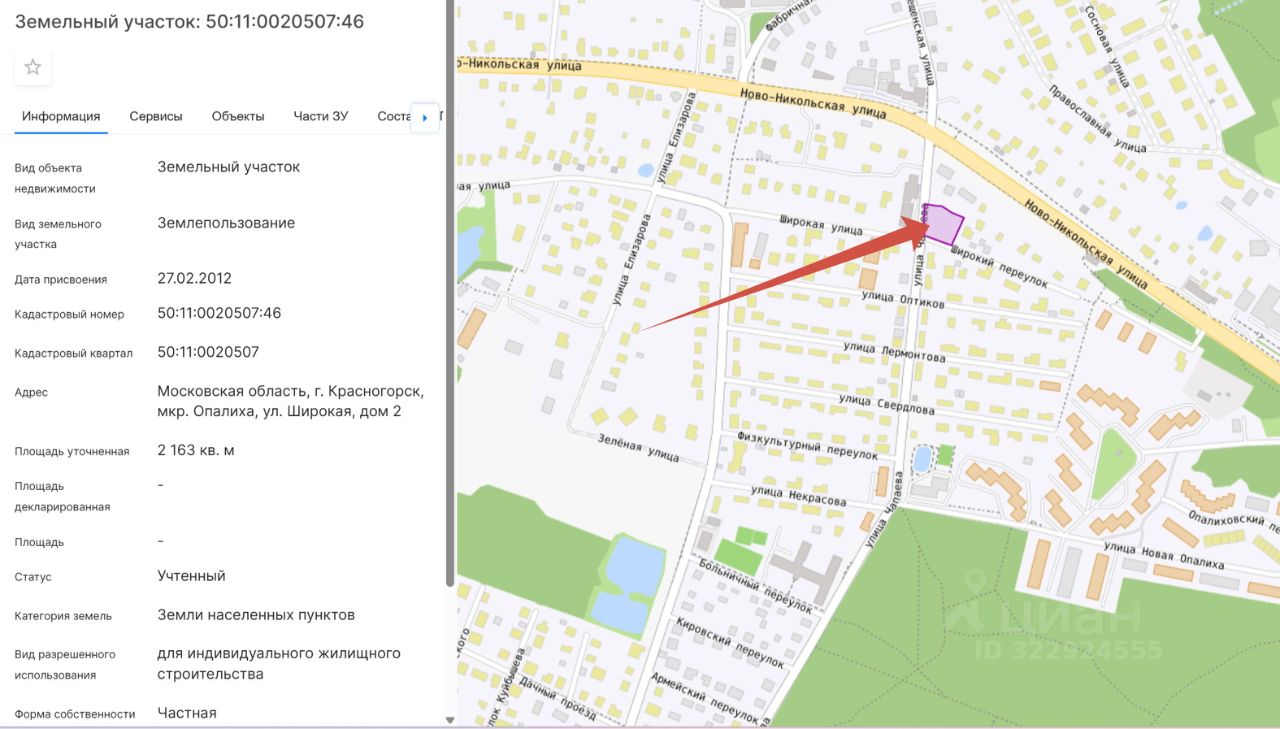Click the Физкультурный переулок map label
1280x729 pixels.
(x=807, y=446)
